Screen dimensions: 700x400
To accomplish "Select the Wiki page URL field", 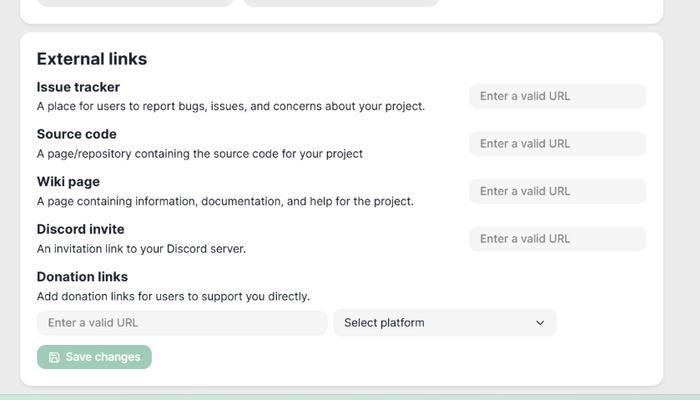I will tap(557, 191).
